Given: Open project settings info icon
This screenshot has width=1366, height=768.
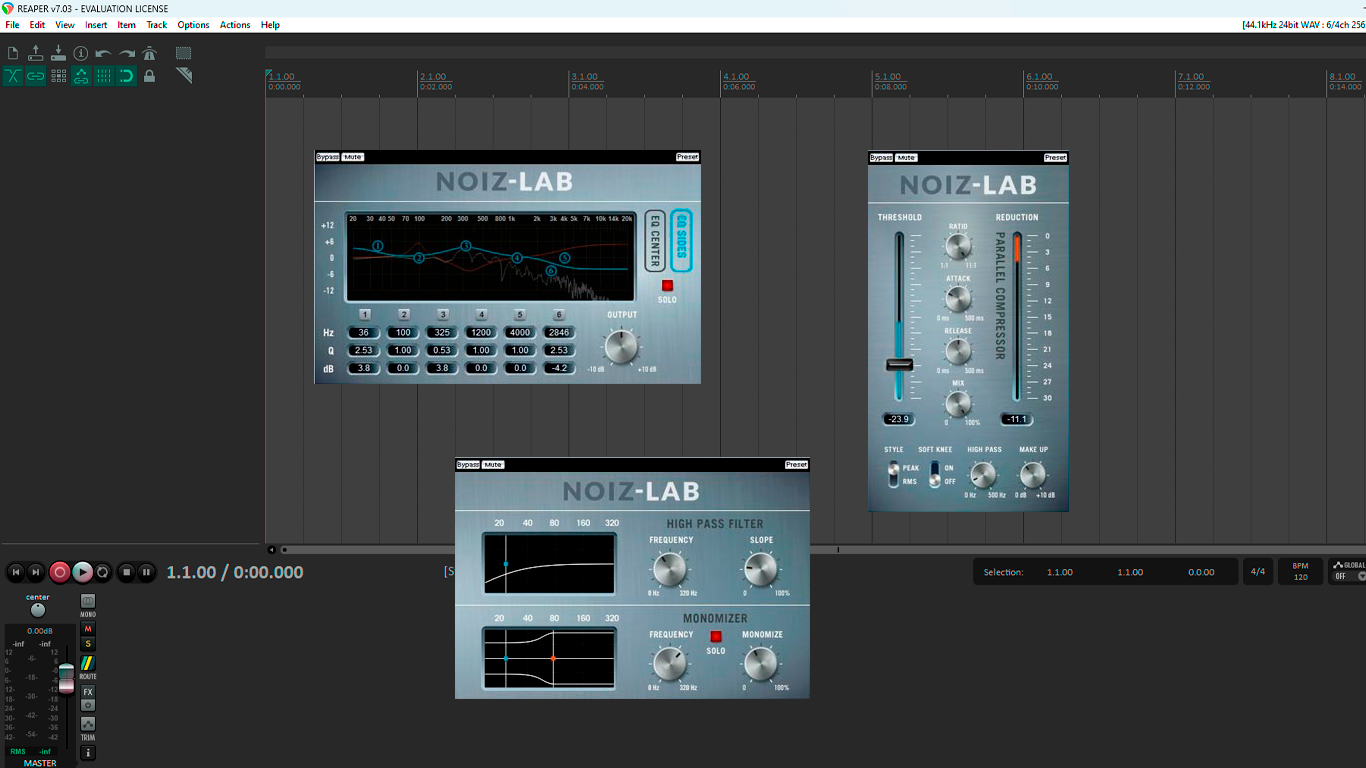Looking at the screenshot, I should 81,53.
